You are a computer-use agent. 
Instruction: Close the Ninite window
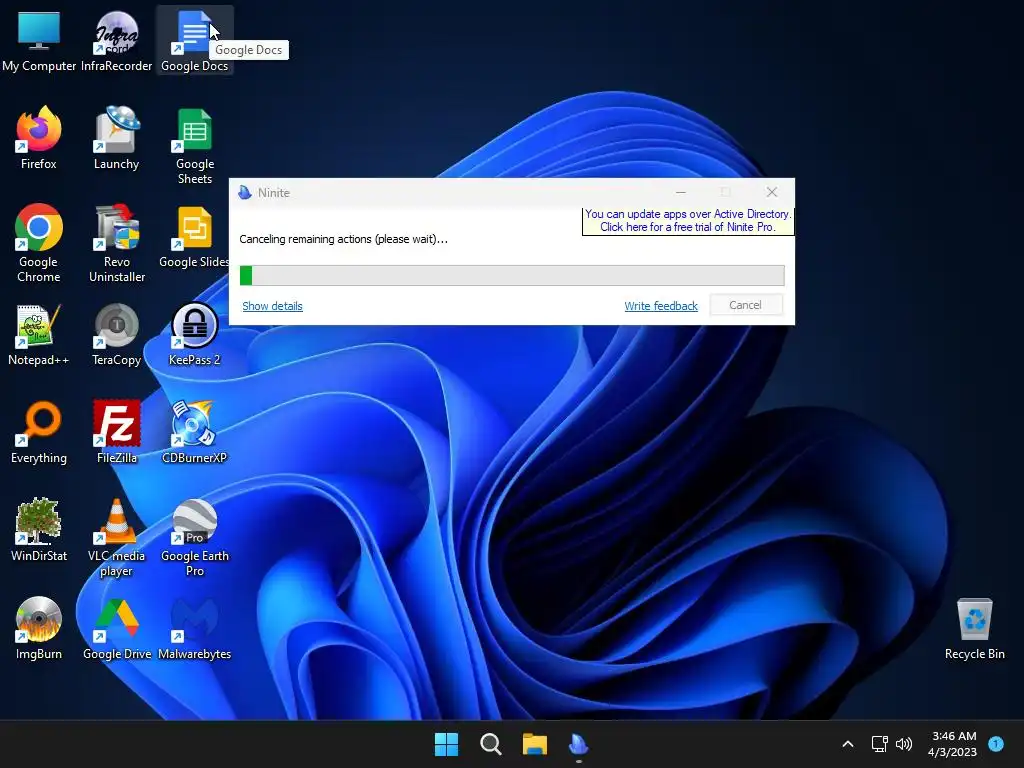[772, 192]
